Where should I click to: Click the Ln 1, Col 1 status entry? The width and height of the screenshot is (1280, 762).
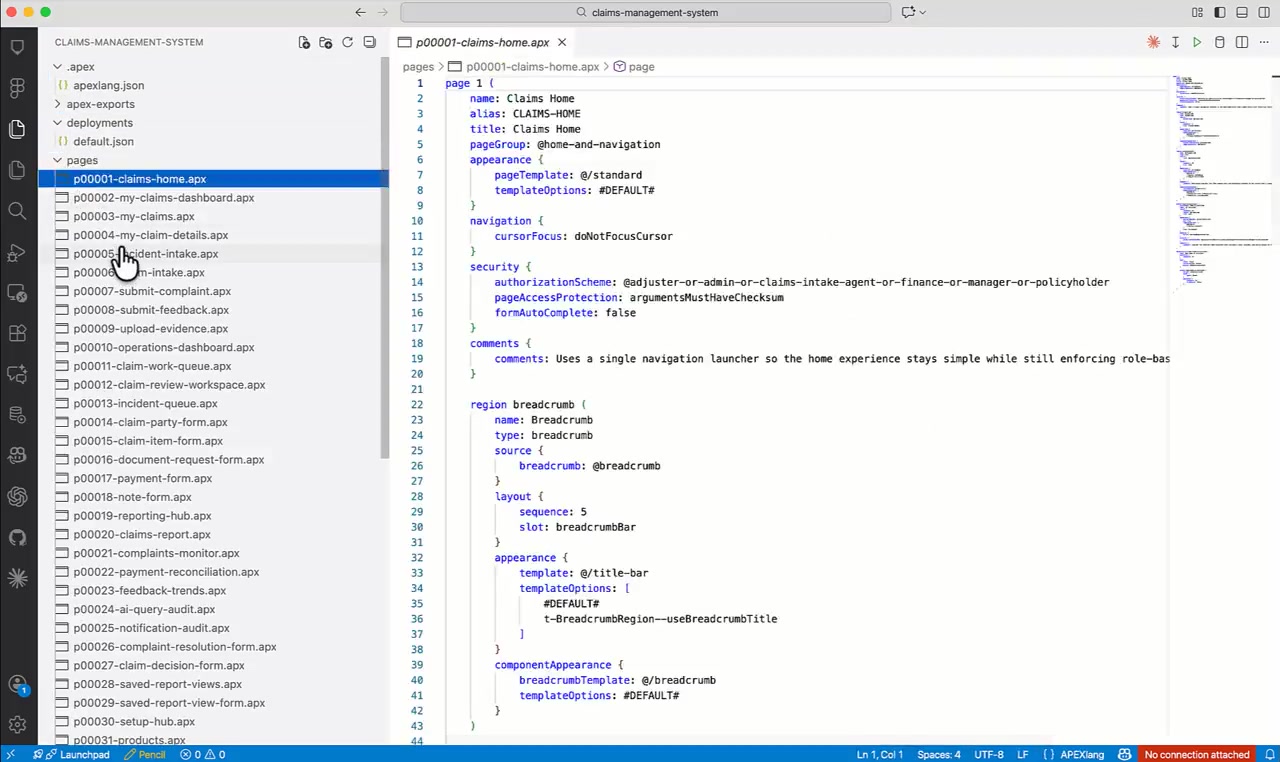pos(879,754)
